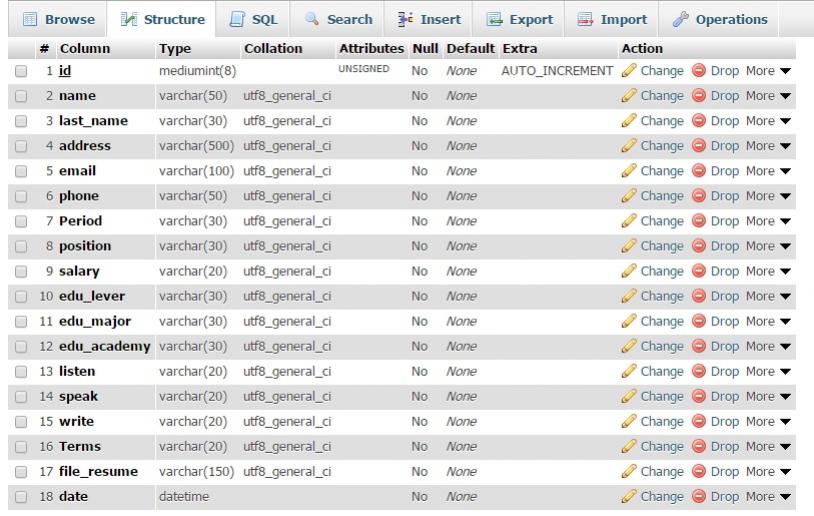Click the pencil icon on the salary row
This screenshot has width=814, height=516.
[x=629, y=271]
